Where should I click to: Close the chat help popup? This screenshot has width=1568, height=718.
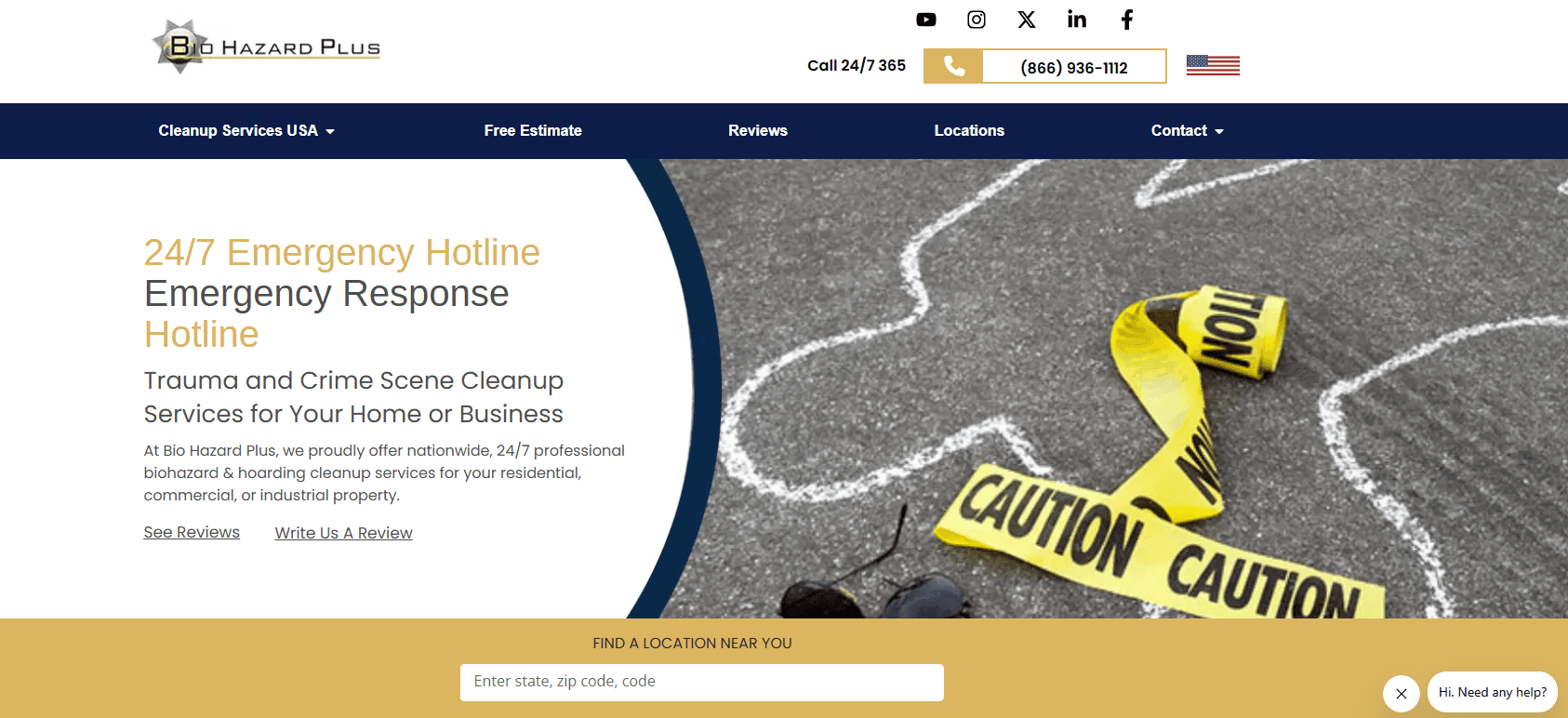pyautogui.click(x=1402, y=694)
